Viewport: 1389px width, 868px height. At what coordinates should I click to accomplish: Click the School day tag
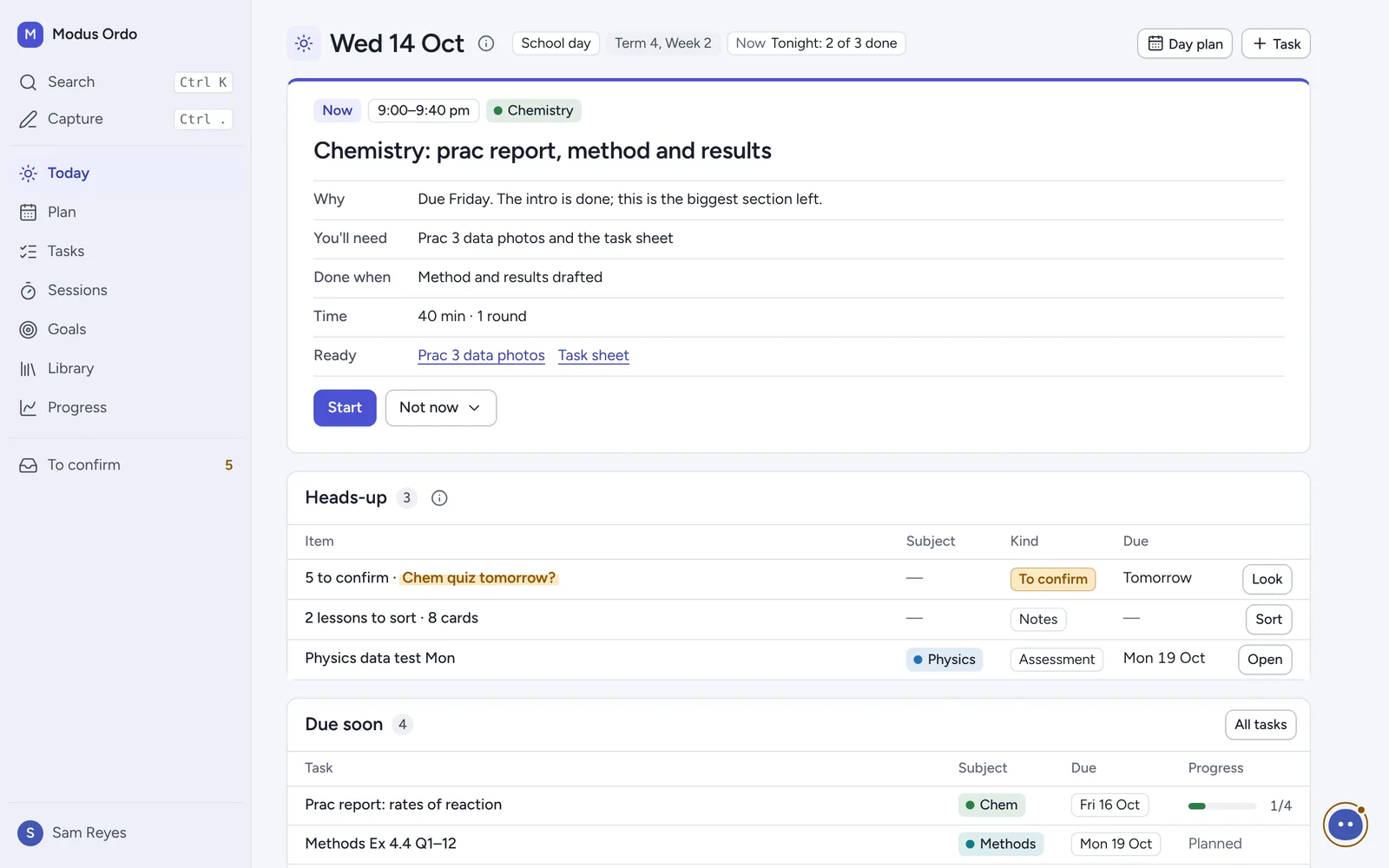(556, 43)
